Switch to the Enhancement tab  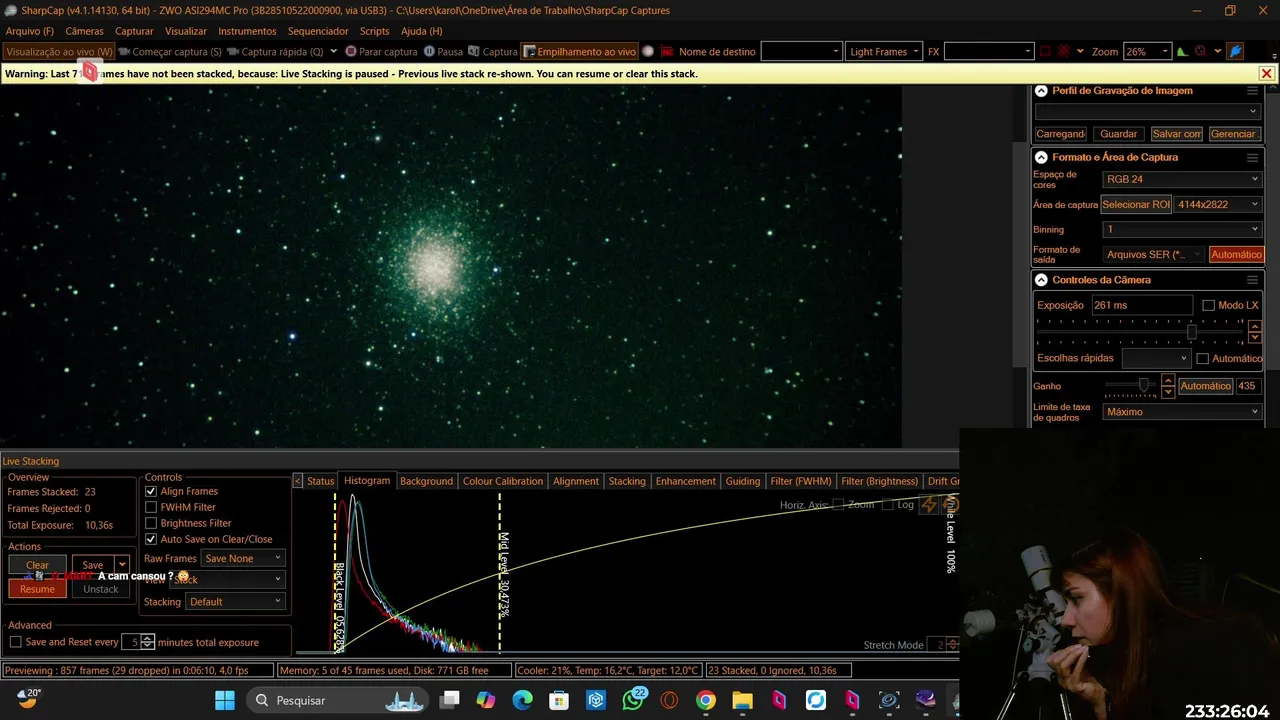pyautogui.click(x=685, y=481)
